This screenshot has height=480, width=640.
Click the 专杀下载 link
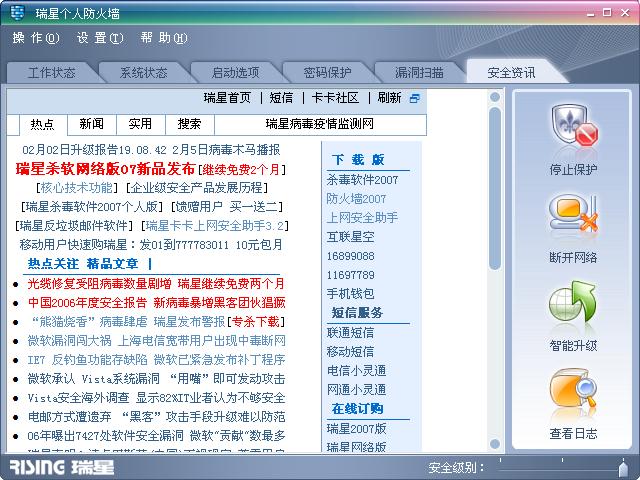click(x=256, y=322)
